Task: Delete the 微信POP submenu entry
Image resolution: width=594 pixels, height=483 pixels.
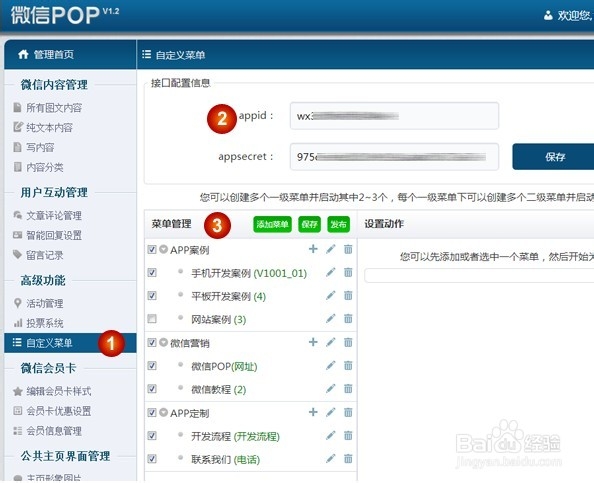Action: tap(348, 366)
